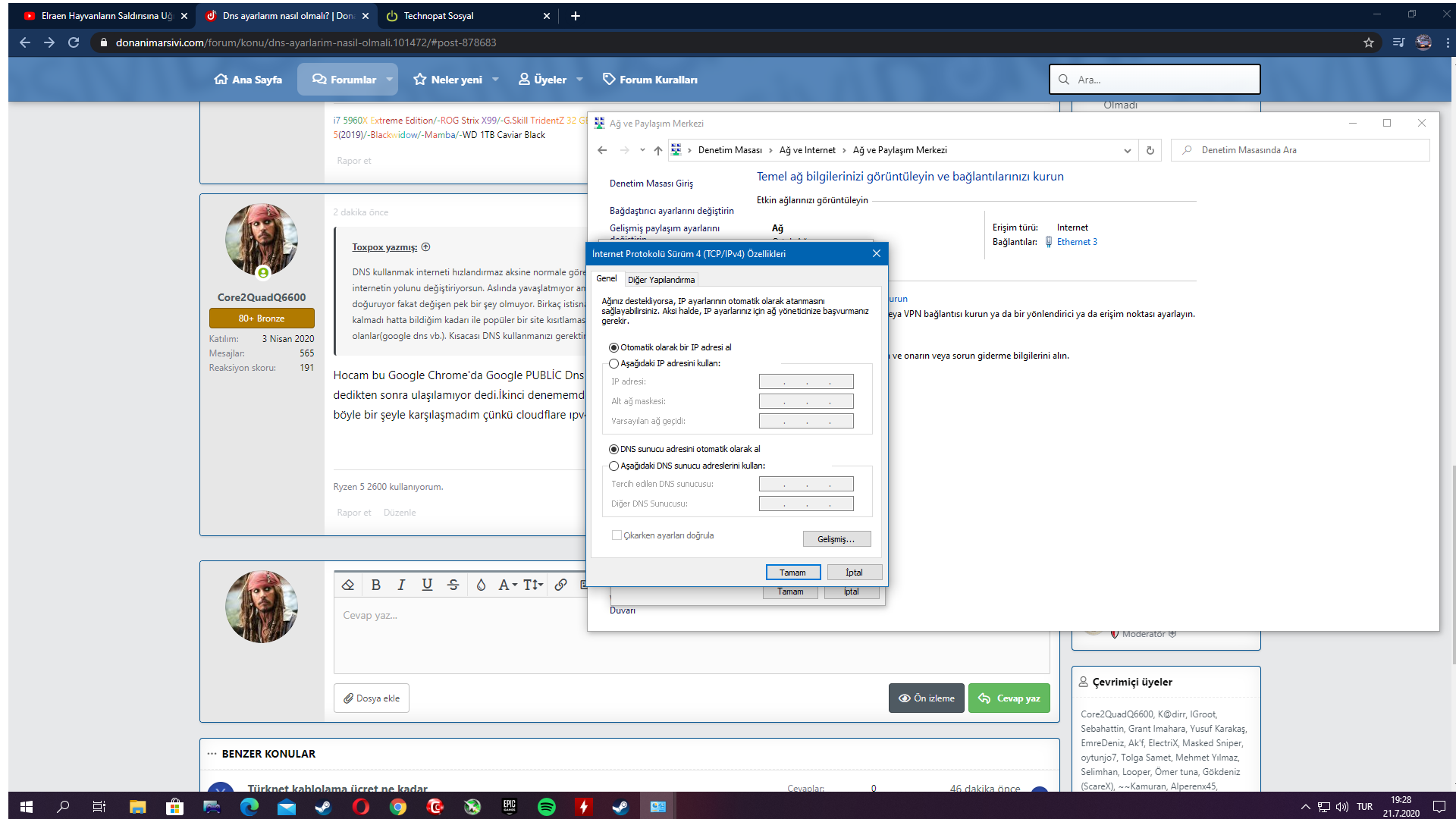Screen dimensions: 1456x819
Task: Enable 'Çıkarken ayarları doğrula' checkbox
Action: coord(617,535)
